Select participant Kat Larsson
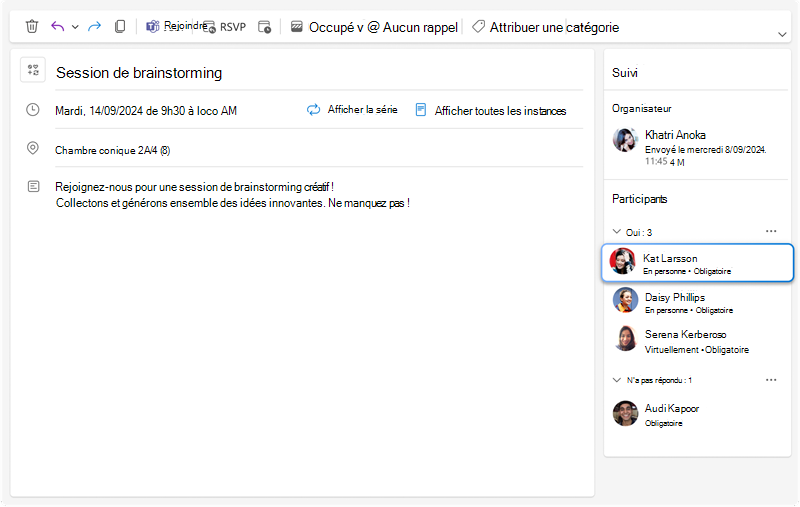The height and width of the screenshot is (507, 800). tap(697, 263)
